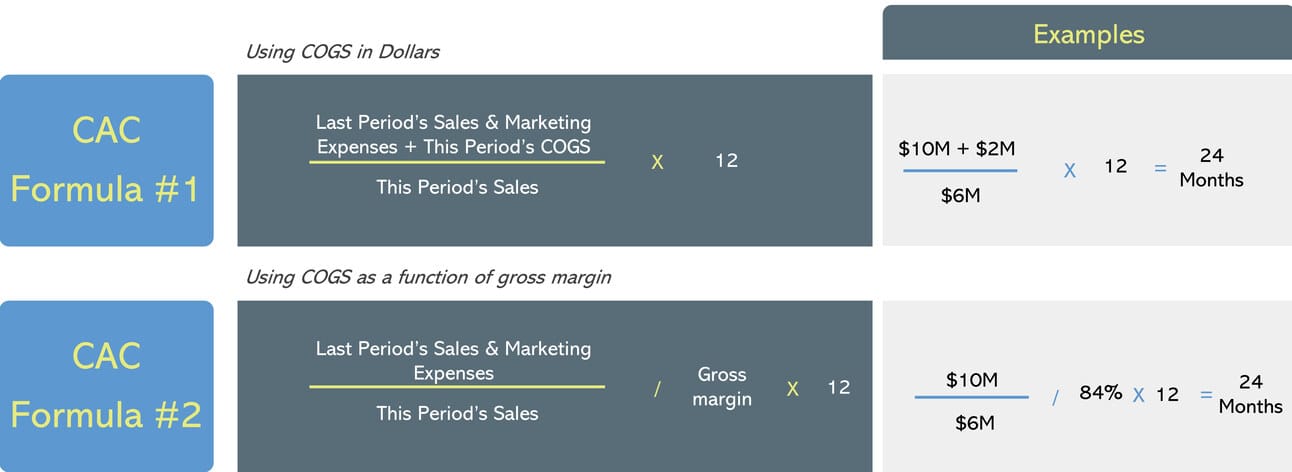
Task: Click the blue CAC Formula #2 box
Action: point(107,386)
